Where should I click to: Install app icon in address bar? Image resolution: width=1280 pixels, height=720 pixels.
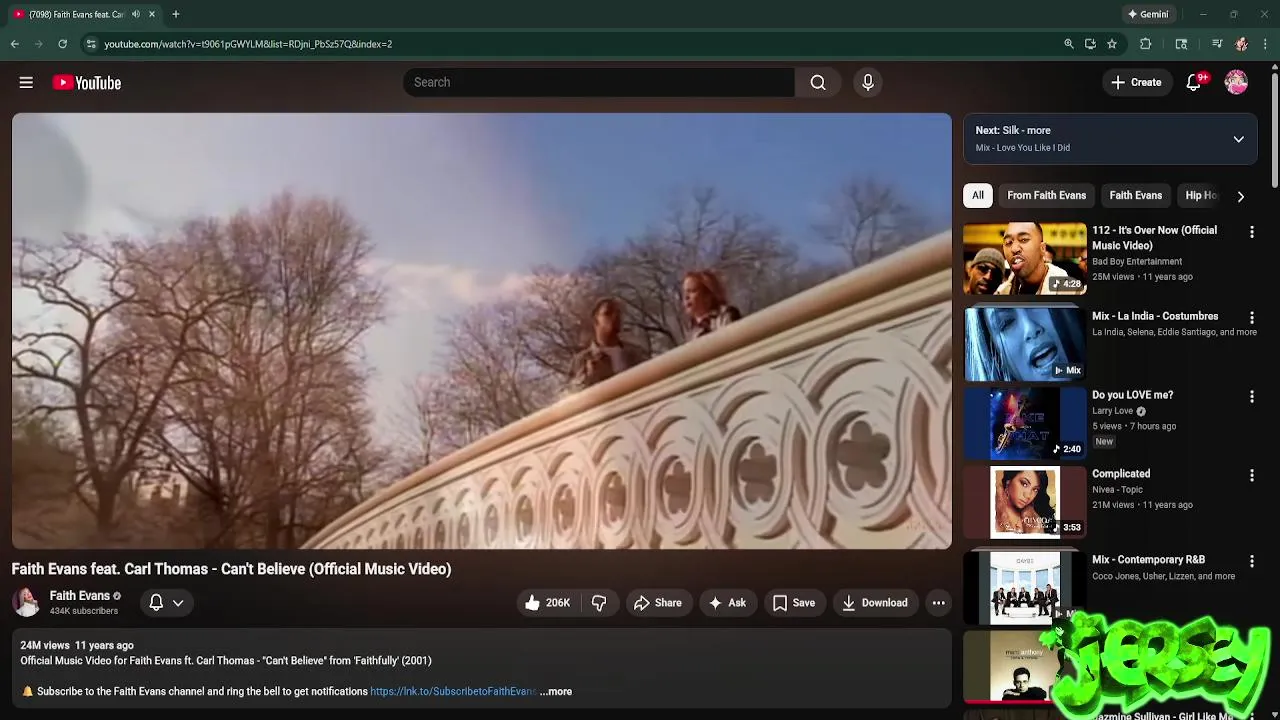pos(1090,44)
